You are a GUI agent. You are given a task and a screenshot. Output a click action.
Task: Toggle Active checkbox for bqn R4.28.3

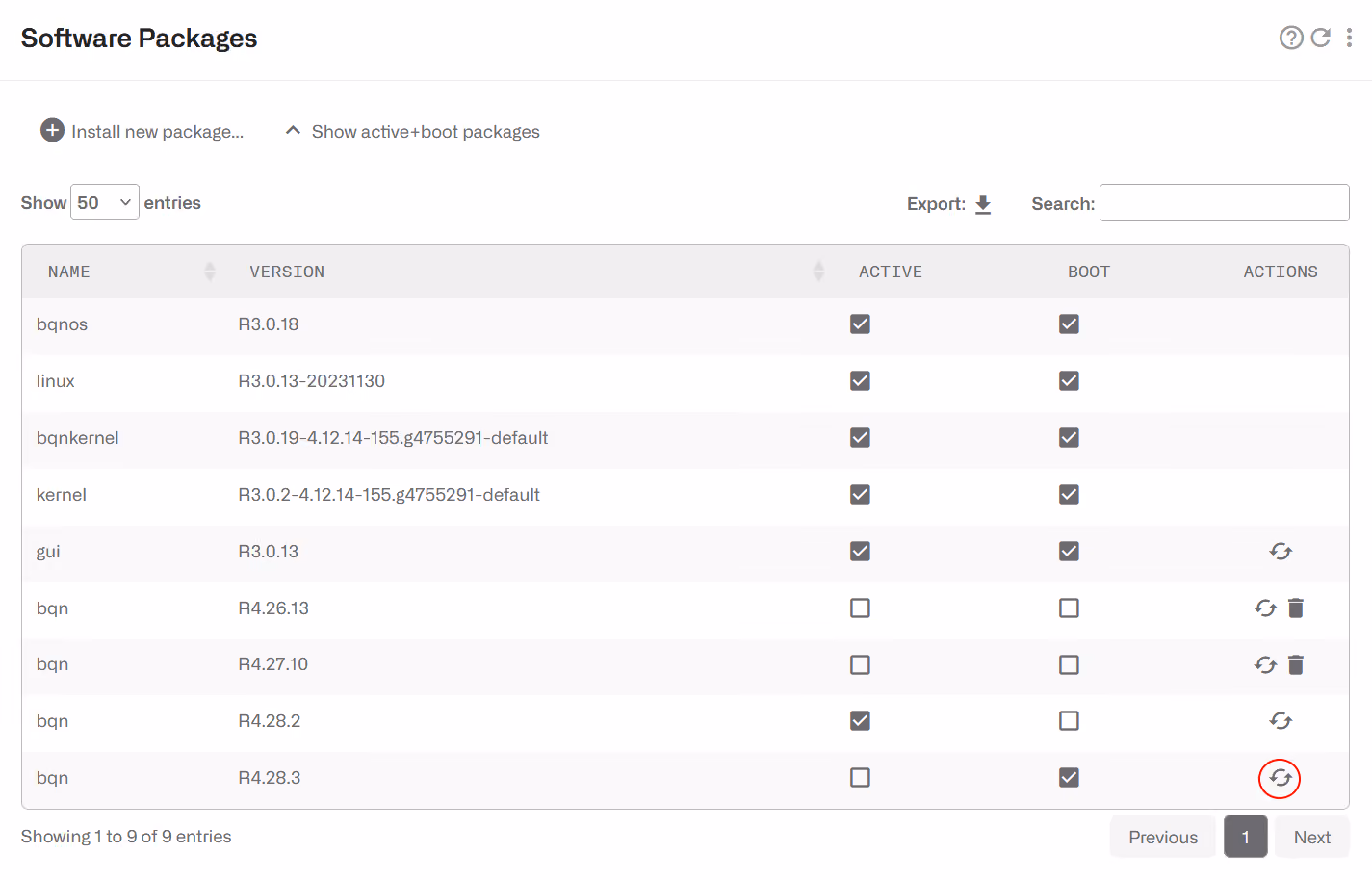point(860,778)
